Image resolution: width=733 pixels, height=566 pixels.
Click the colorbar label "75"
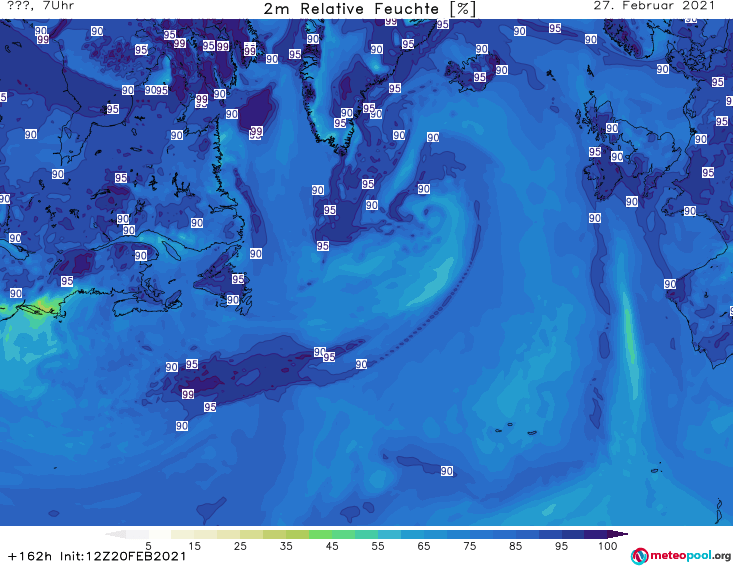(x=469, y=546)
